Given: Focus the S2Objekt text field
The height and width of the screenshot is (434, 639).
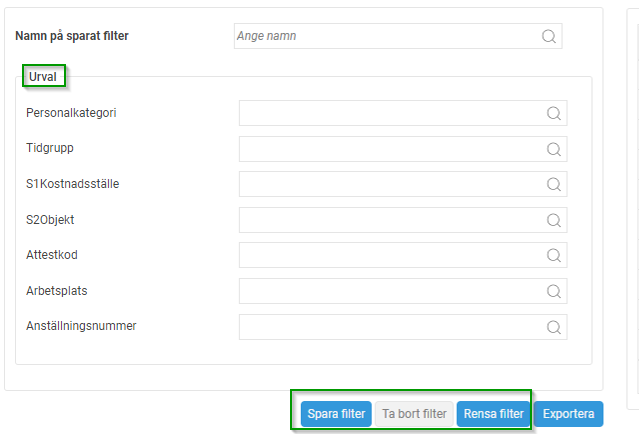Looking at the screenshot, I should click(390, 220).
